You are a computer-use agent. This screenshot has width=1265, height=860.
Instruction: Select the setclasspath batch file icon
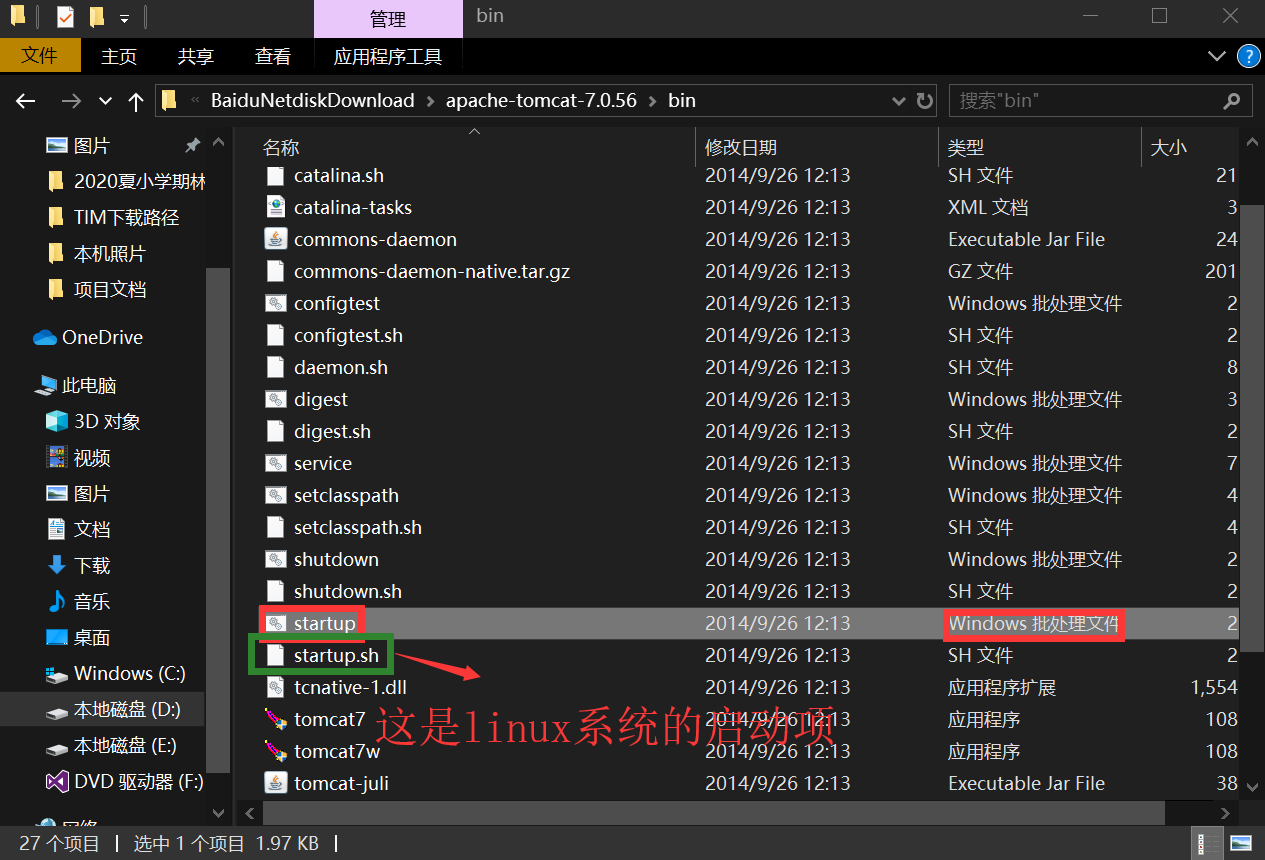pos(276,496)
